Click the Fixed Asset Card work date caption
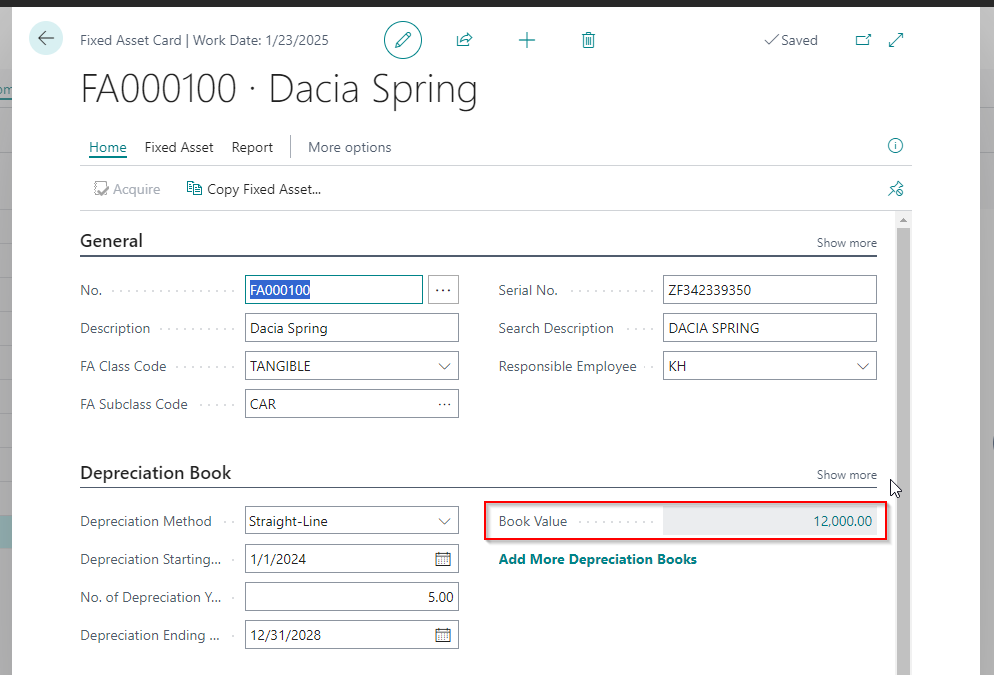 coord(204,40)
